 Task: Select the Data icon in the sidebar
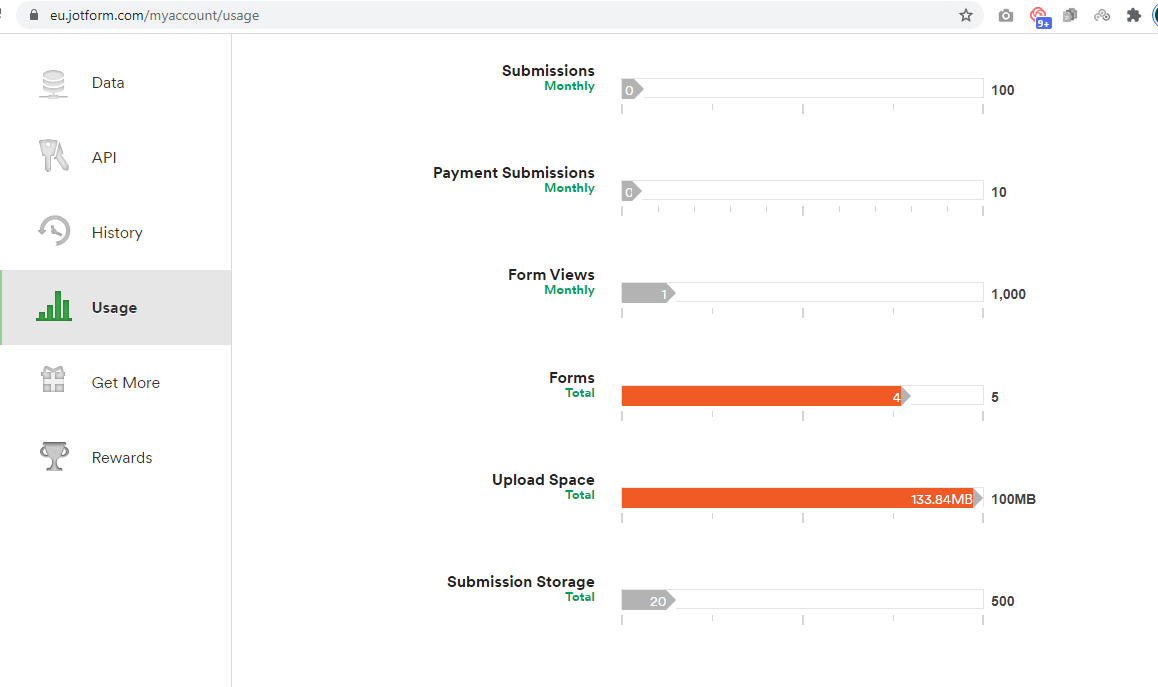pyautogui.click(x=53, y=82)
